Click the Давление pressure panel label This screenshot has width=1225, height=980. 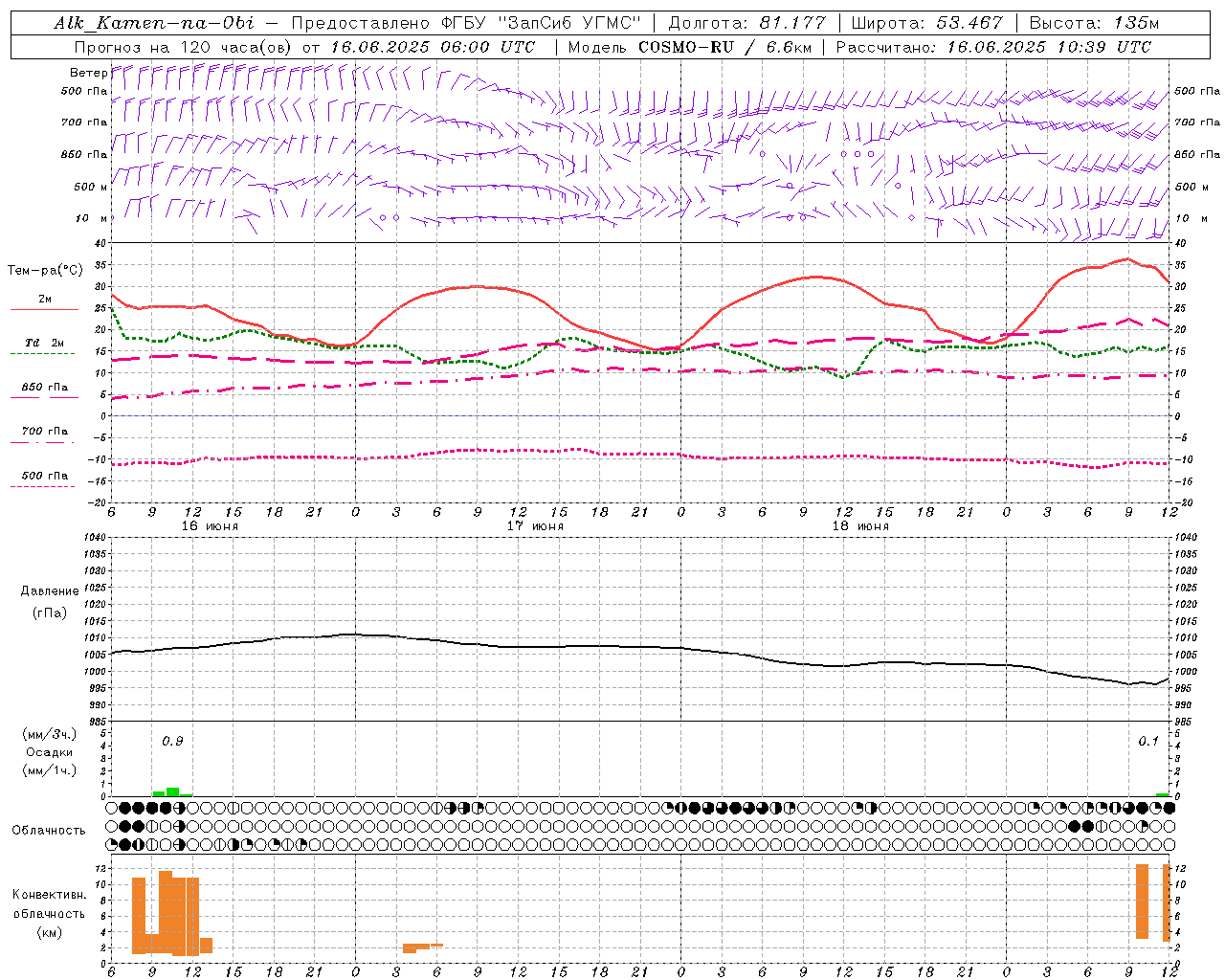tap(50, 591)
